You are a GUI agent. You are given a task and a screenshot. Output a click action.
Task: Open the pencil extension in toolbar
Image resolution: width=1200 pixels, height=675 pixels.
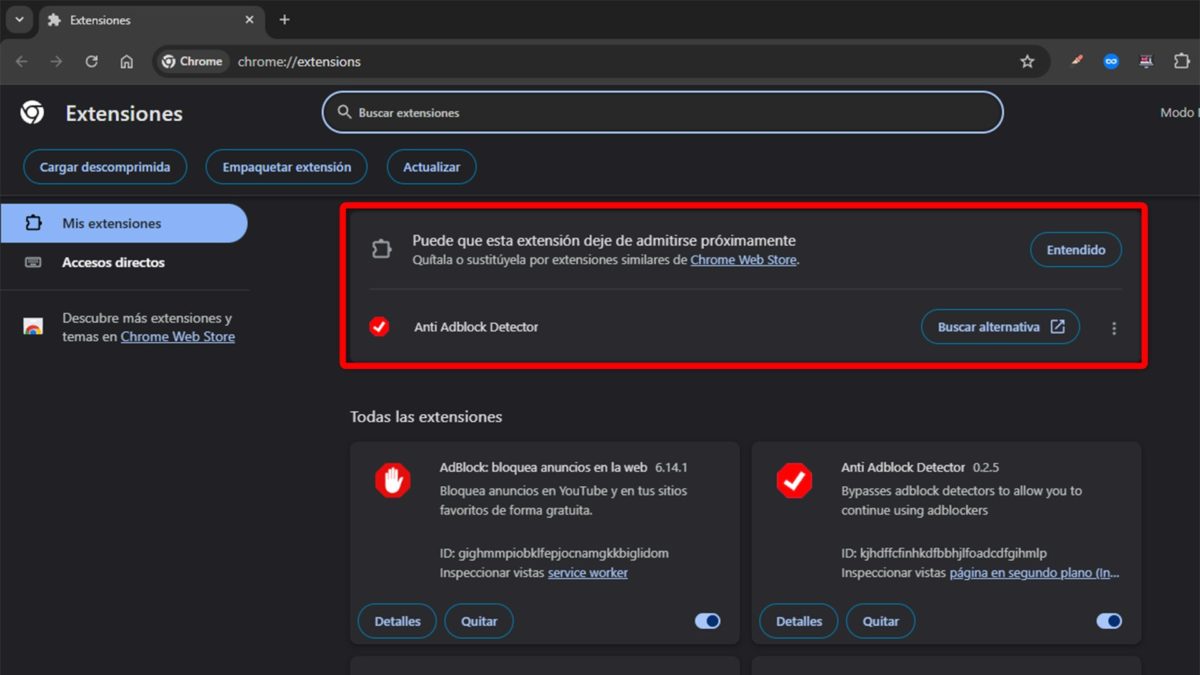(x=1076, y=61)
